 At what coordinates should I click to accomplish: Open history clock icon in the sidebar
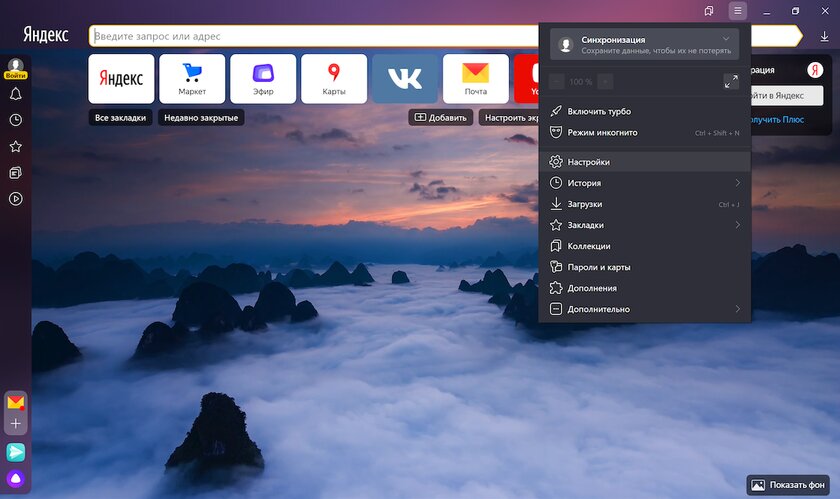click(x=16, y=120)
